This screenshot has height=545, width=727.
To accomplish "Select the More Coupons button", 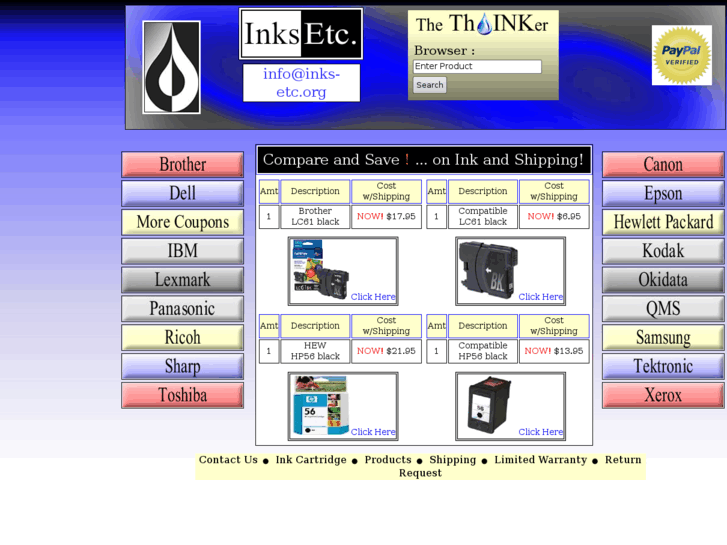I will click(183, 222).
